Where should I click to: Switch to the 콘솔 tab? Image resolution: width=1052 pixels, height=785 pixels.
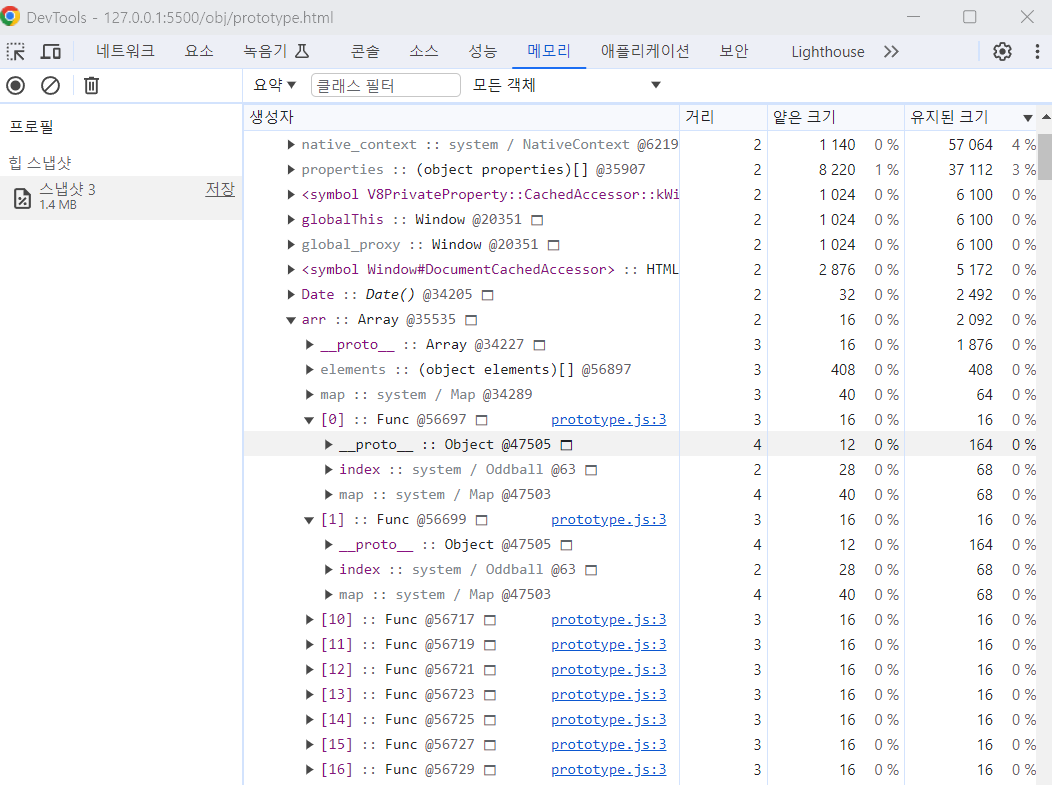[365, 52]
